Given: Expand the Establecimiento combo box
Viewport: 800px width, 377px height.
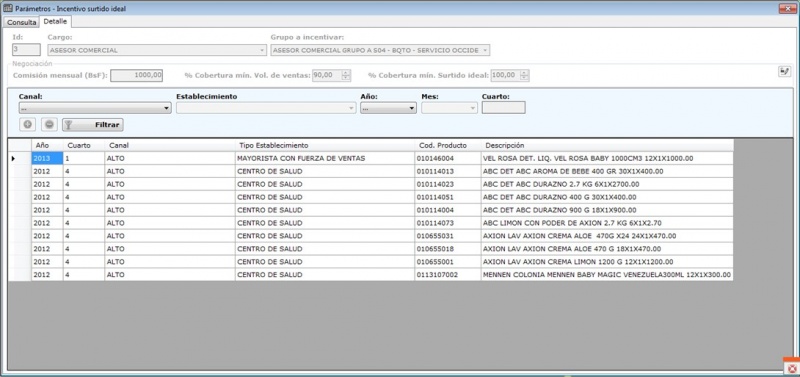Looking at the screenshot, I should (266, 108).
